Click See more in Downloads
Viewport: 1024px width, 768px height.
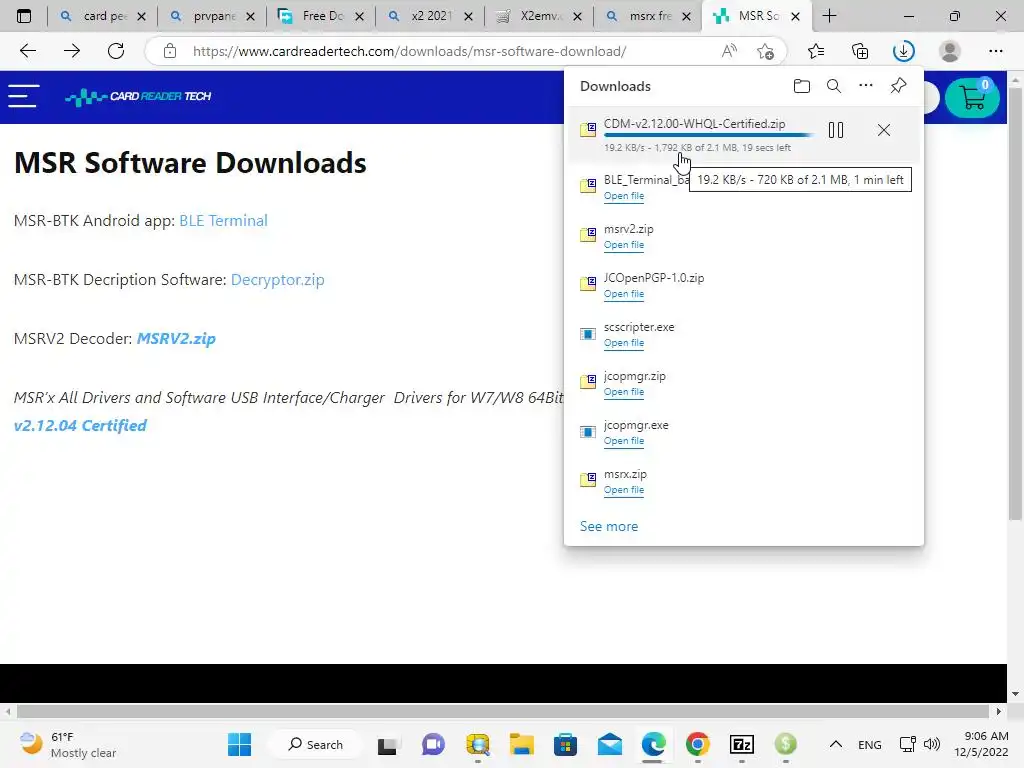pyautogui.click(x=609, y=526)
